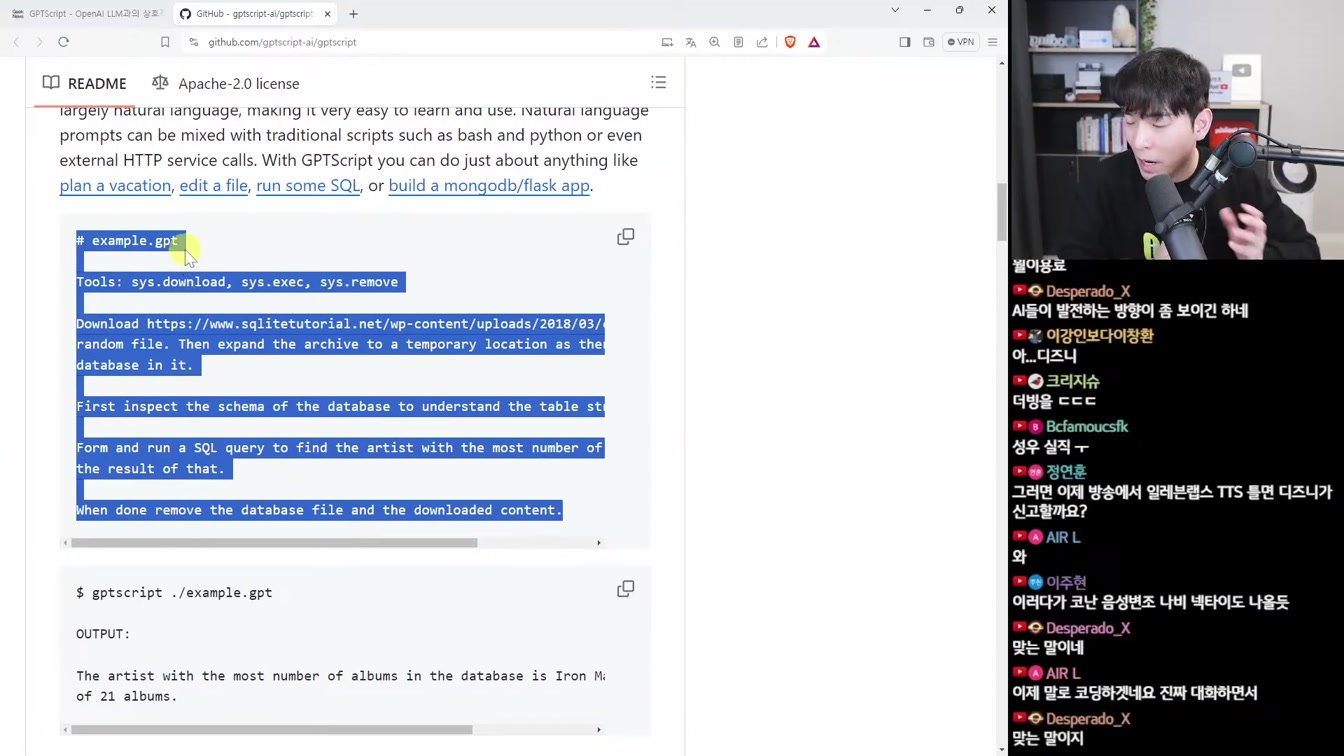Viewport: 1344px width, 756px height.
Task: Go forward using browser forward arrow
Action: click(x=39, y=42)
